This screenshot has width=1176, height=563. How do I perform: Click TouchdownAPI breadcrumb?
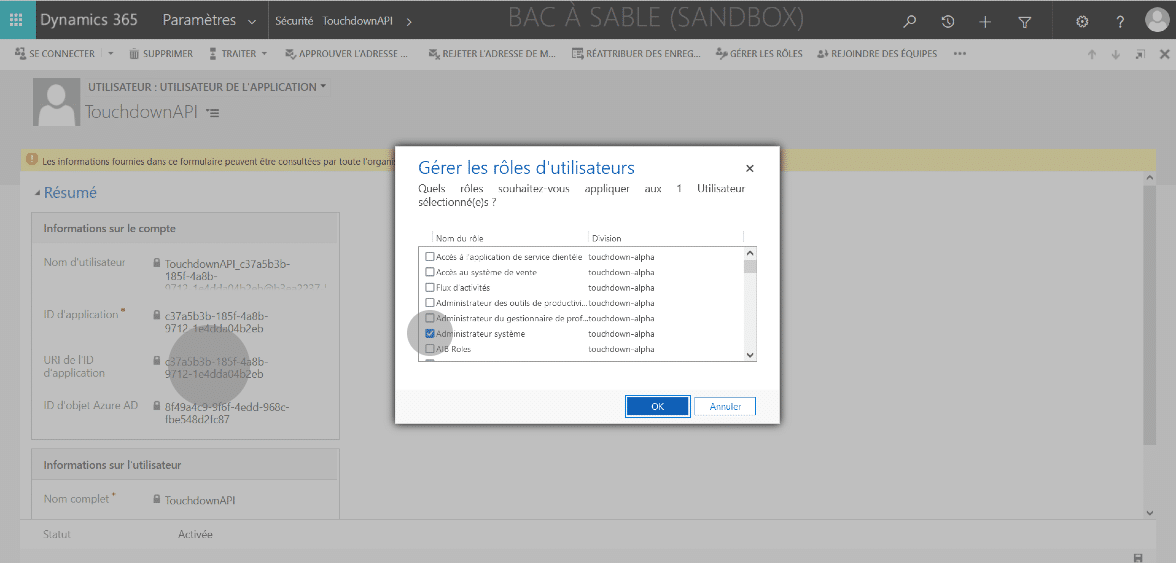click(357, 21)
